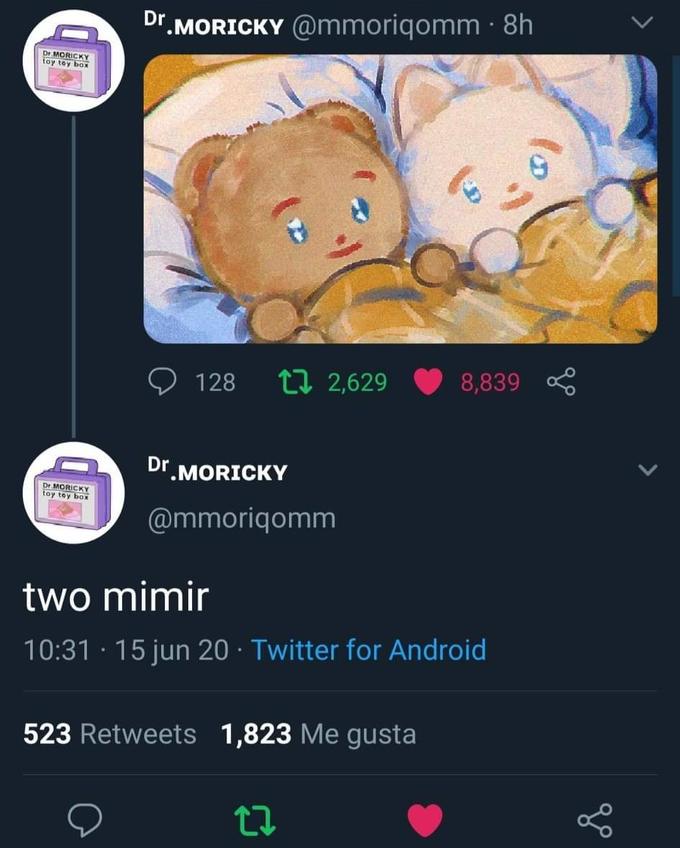Click the @mmoriqomm handle under the main tweet name

[x=241, y=519]
